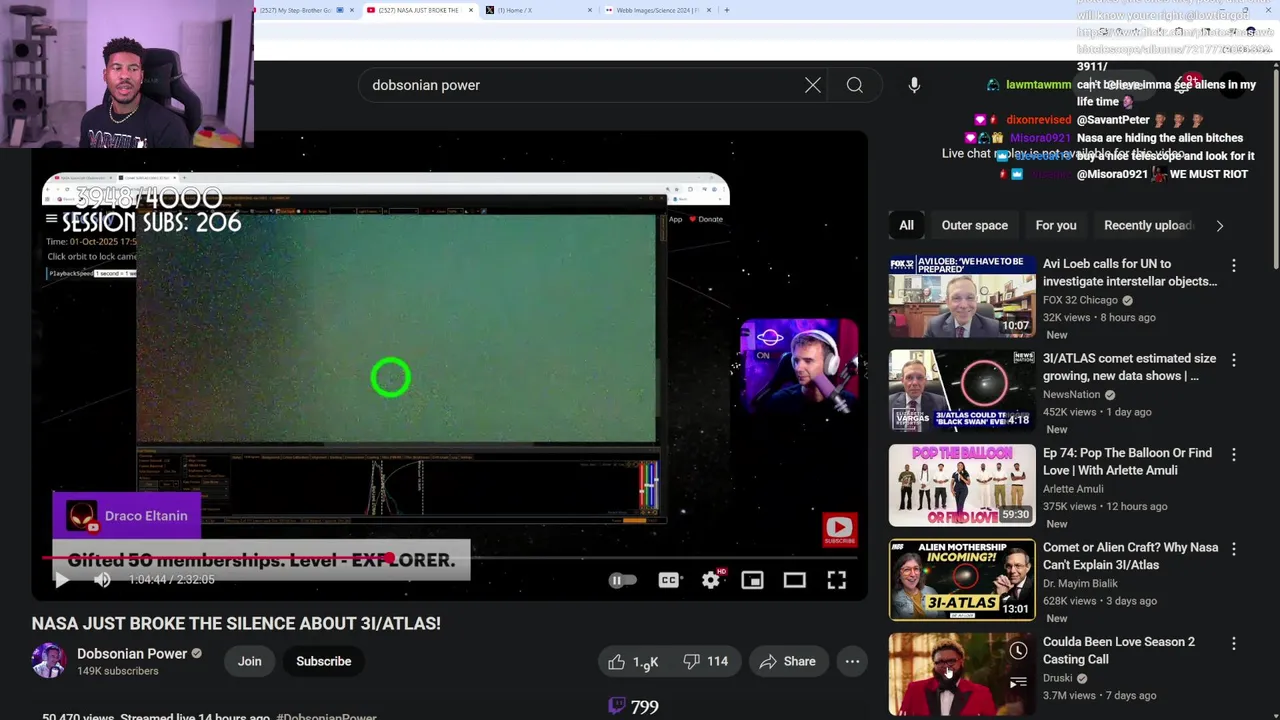This screenshot has height=720, width=1280.
Task: Add Coulda Been Love to Watch later
Action: (x=1018, y=652)
